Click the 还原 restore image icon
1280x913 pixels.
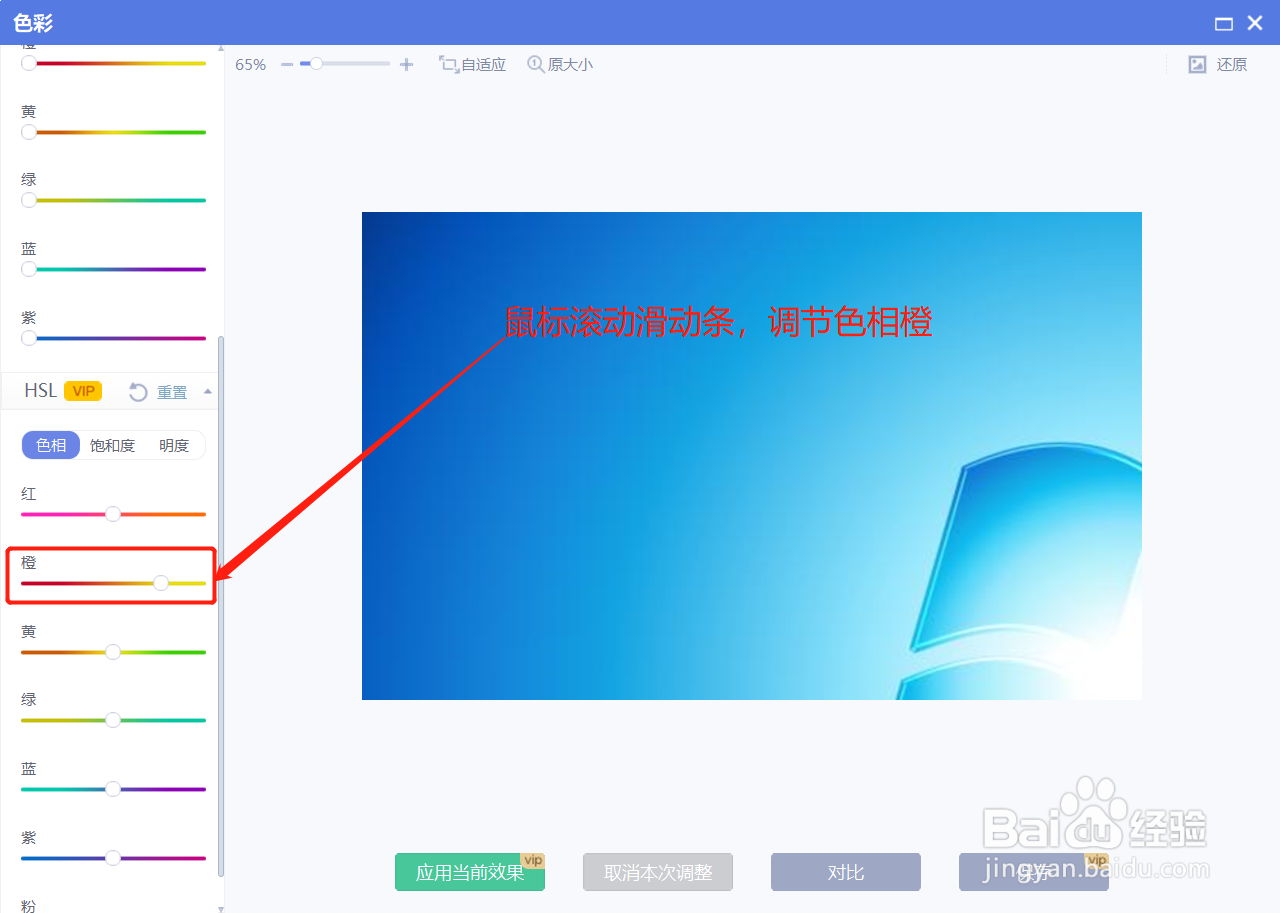(x=1197, y=65)
